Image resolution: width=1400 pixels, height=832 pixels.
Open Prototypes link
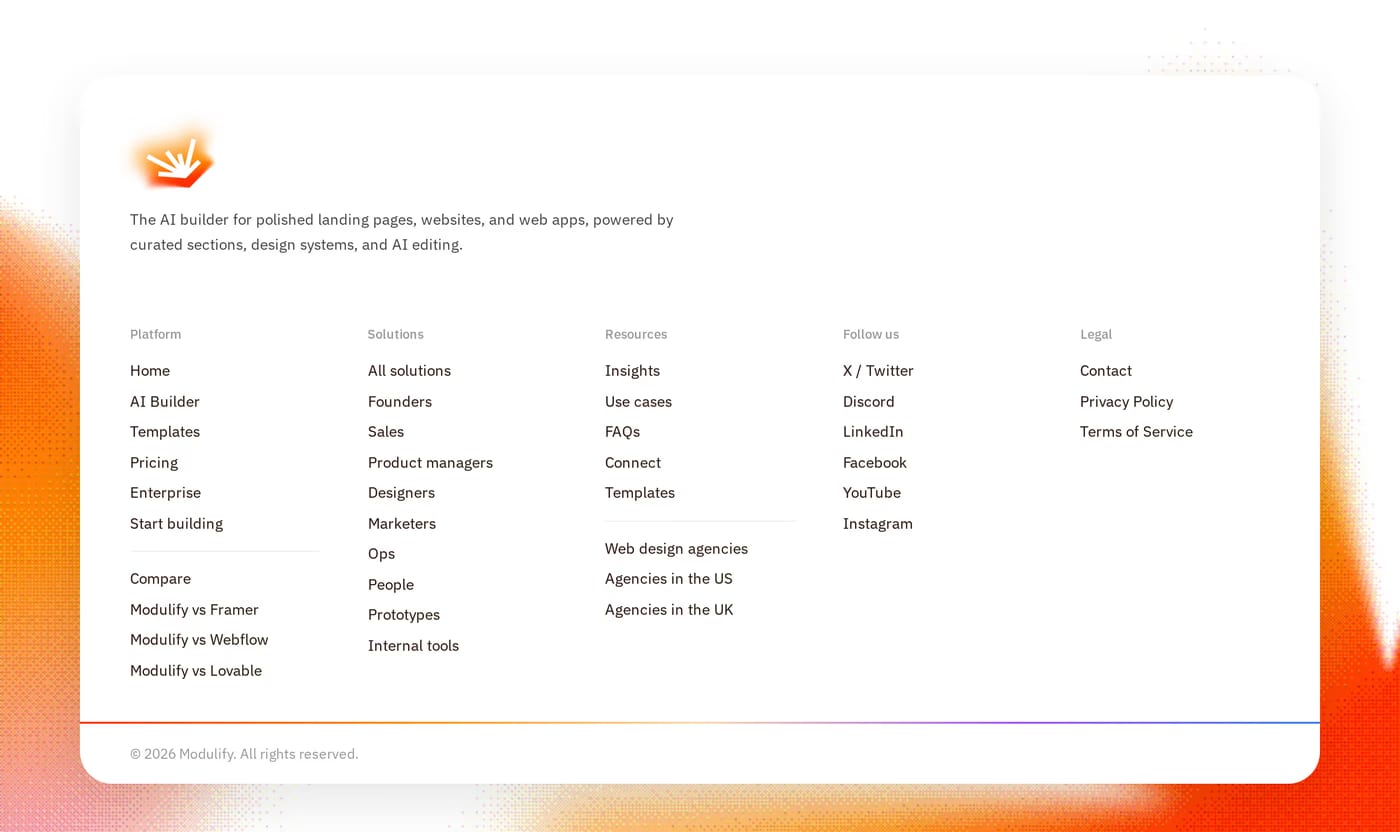(x=404, y=615)
